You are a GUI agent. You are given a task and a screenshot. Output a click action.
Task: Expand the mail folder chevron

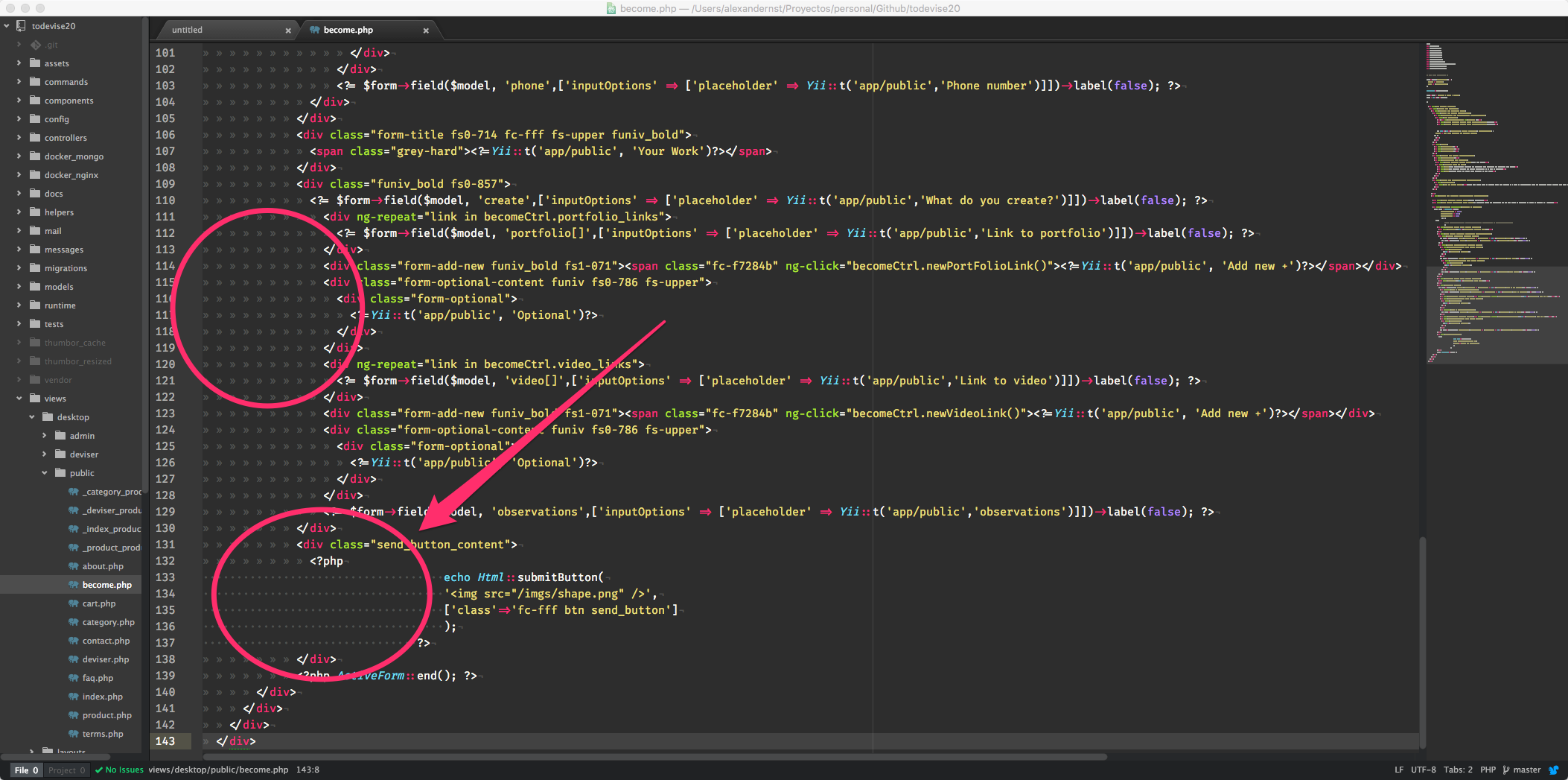(19, 231)
